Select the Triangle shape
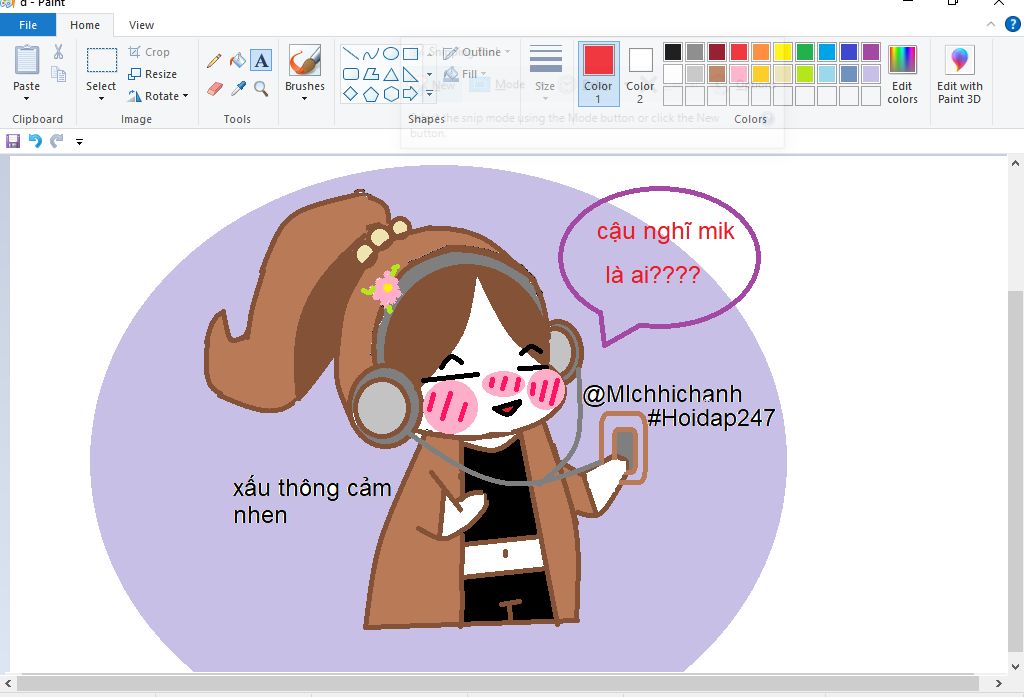This screenshot has width=1024, height=697. click(x=391, y=74)
